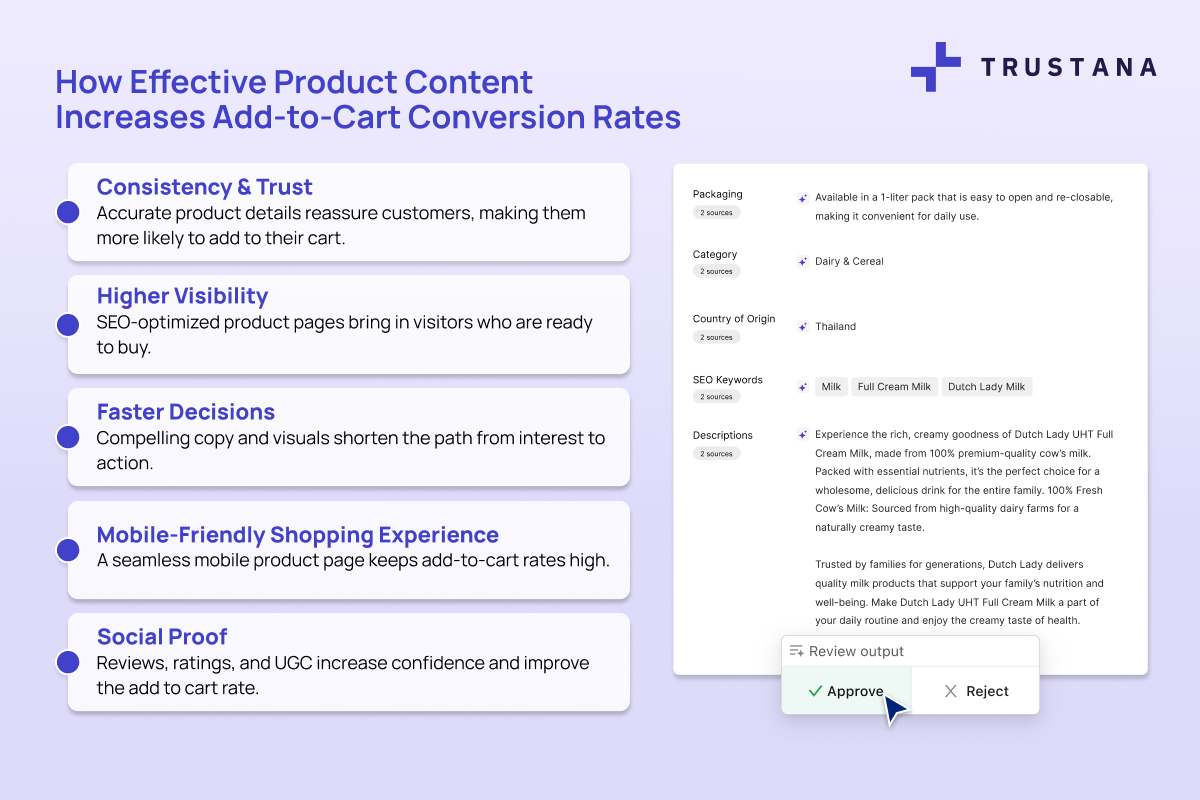Click the Descriptions field label
Image resolution: width=1200 pixels, height=800 pixels.
(723, 435)
